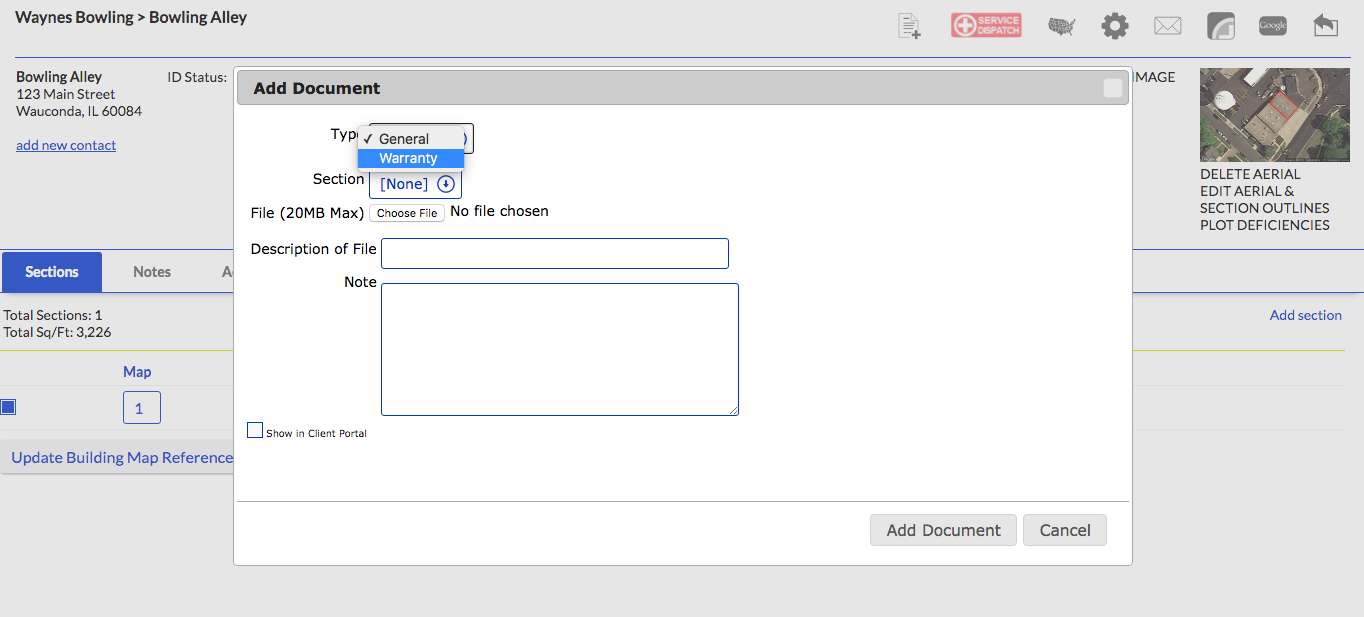Cancel the Add Document dialog
The width and height of the screenshot is (1364, 617).
click(1064, 530)
